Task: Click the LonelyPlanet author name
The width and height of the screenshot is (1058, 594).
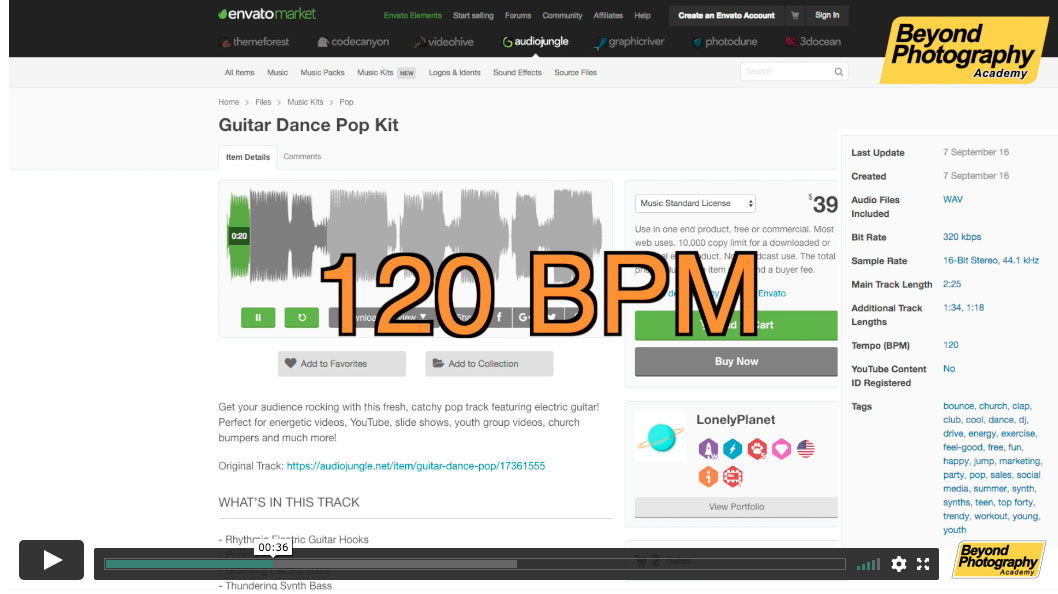Action: coord(735,420)
